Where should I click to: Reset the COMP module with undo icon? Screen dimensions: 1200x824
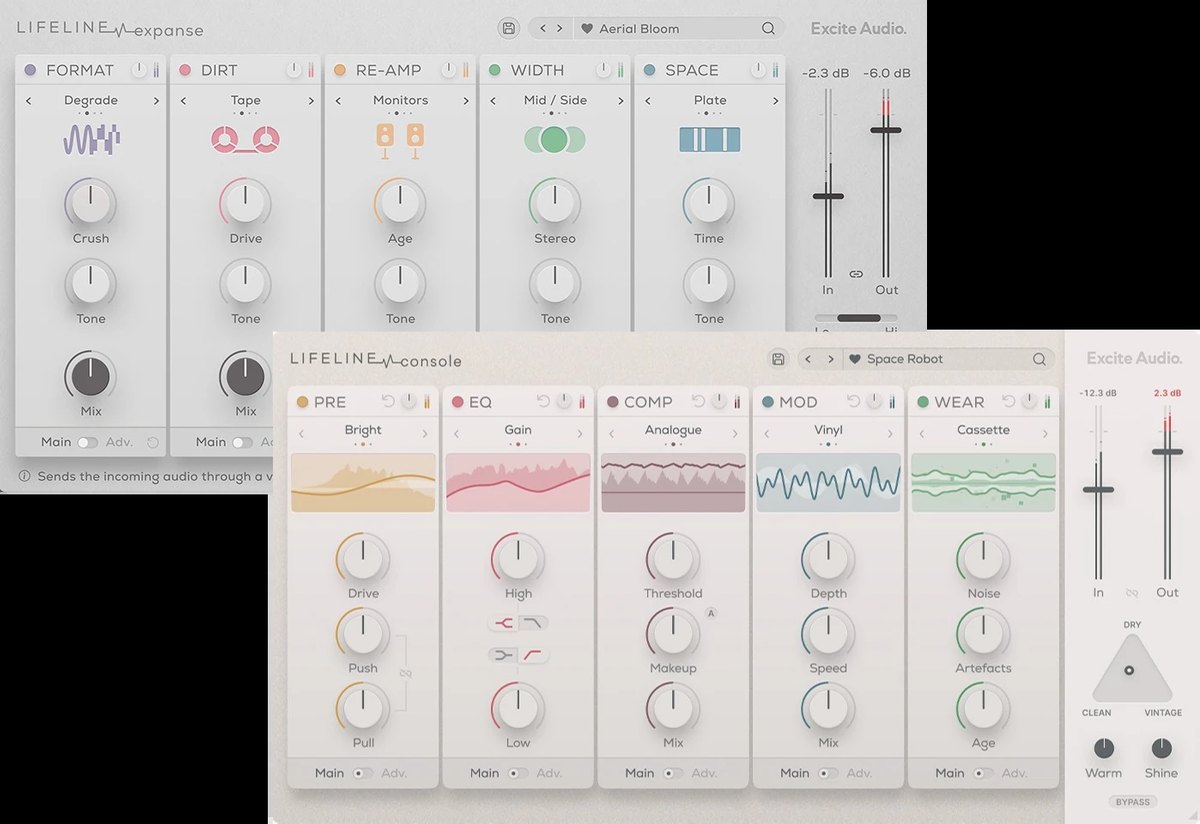698,402
